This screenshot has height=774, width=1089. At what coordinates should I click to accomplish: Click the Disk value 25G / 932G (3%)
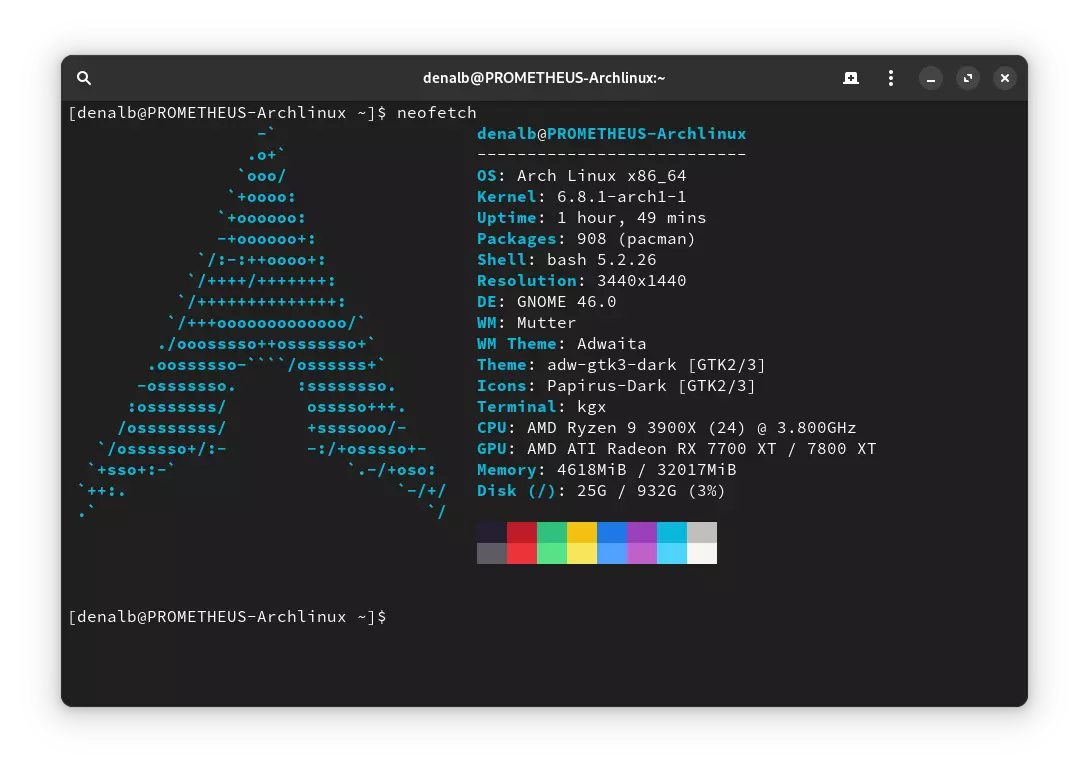click(x=651, y=491)
